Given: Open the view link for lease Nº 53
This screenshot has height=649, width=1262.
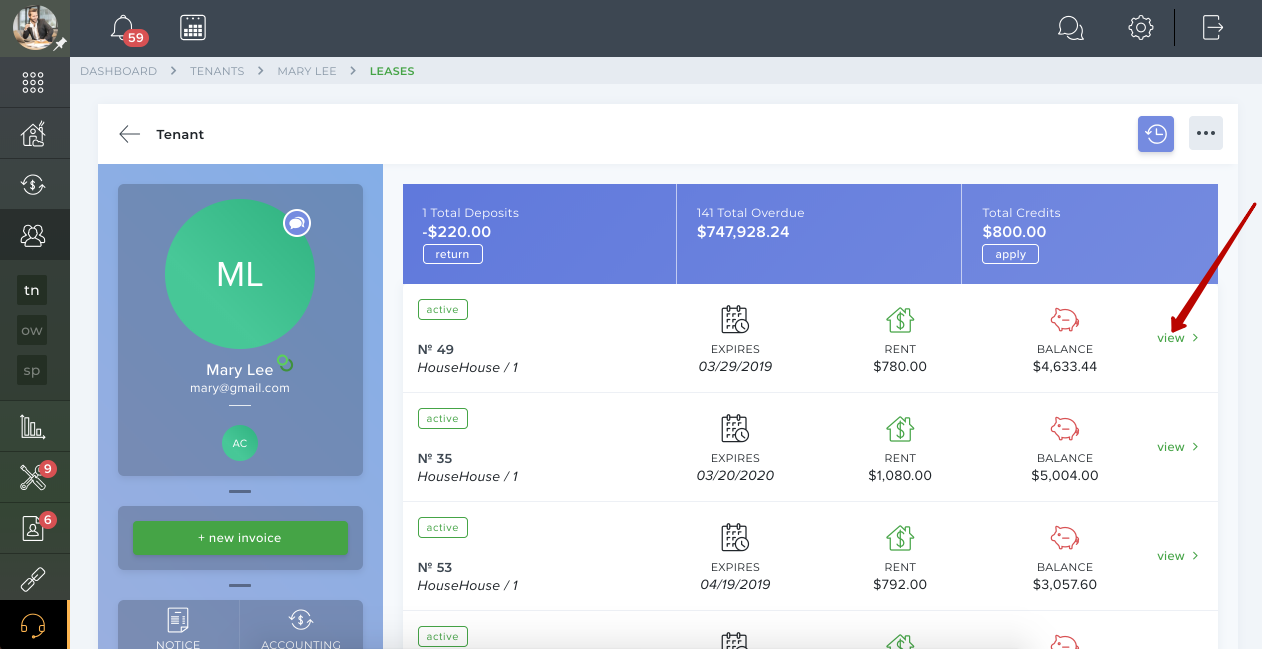Looking at the screenshot, I should [1177, 556].
